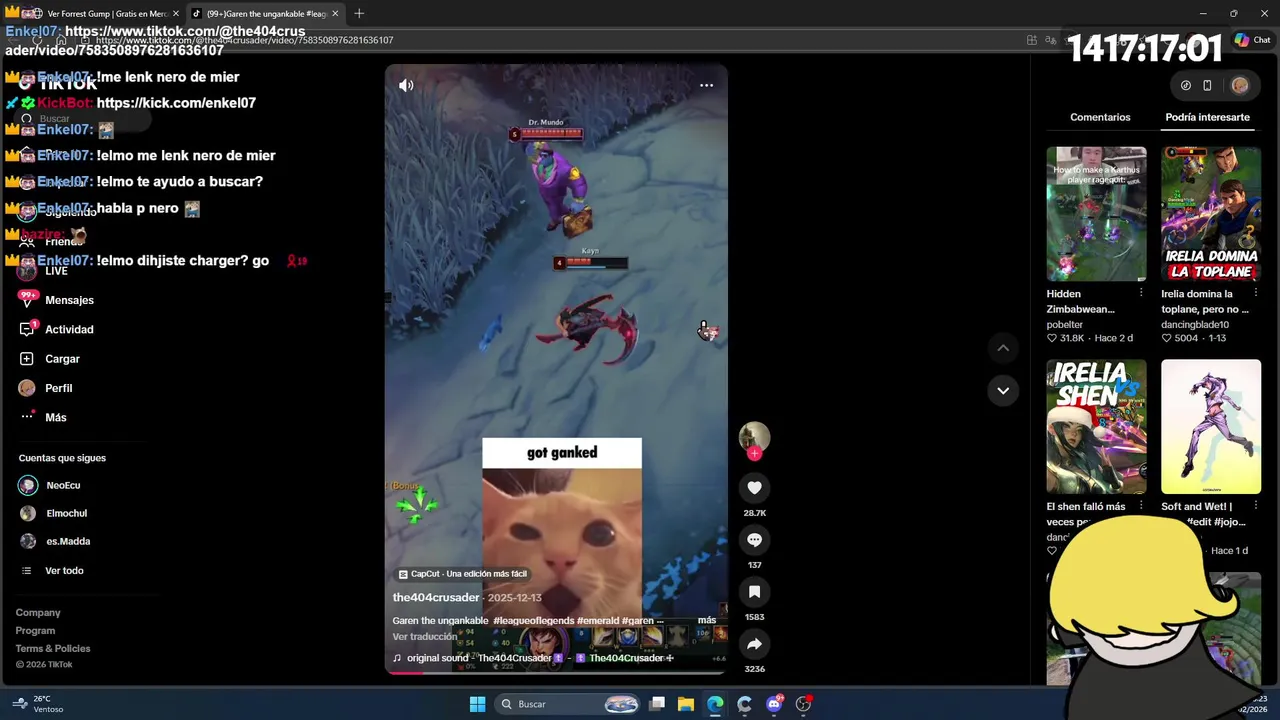Open the Terms & Policies footer link
1280x720 pixels.
coord(53,648)
